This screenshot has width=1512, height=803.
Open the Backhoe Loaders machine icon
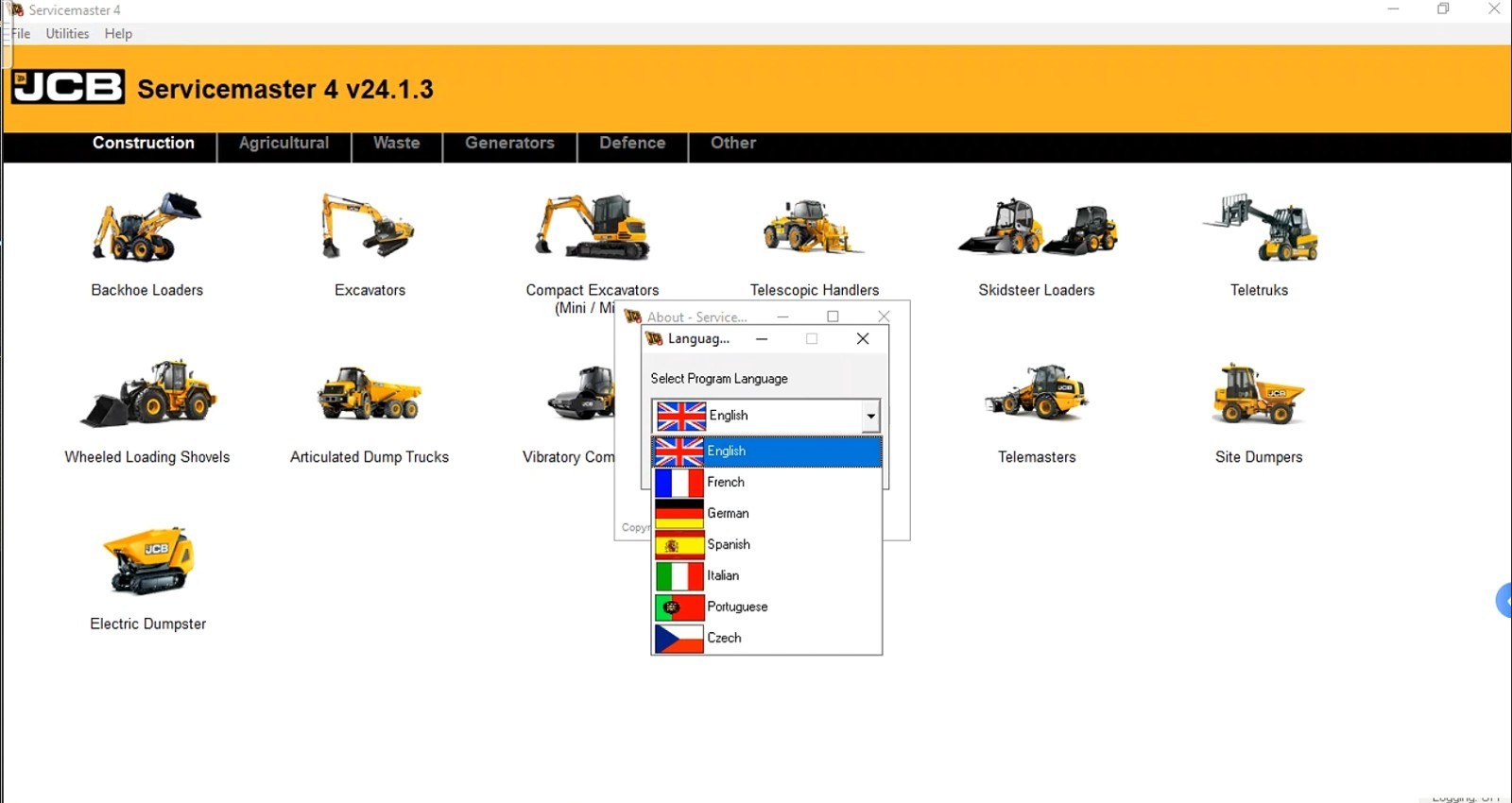pyautogui.click(x=146, y=227)
